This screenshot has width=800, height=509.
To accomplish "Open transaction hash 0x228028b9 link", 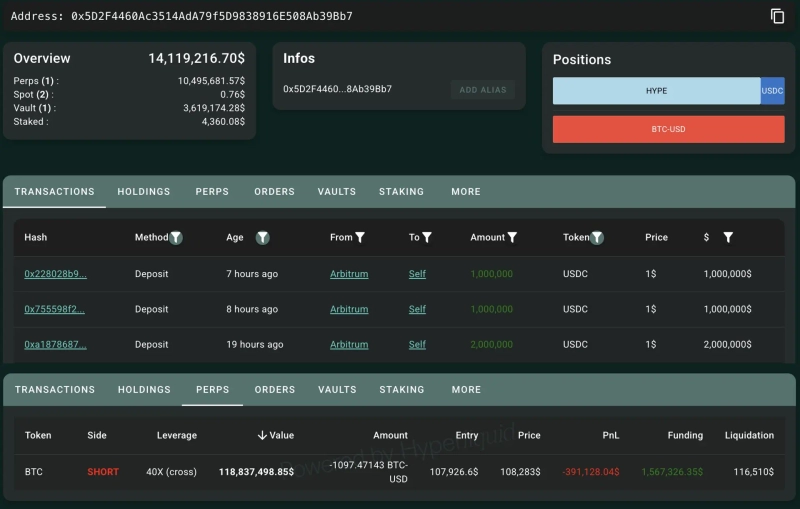I will click(x=55, y=274).
